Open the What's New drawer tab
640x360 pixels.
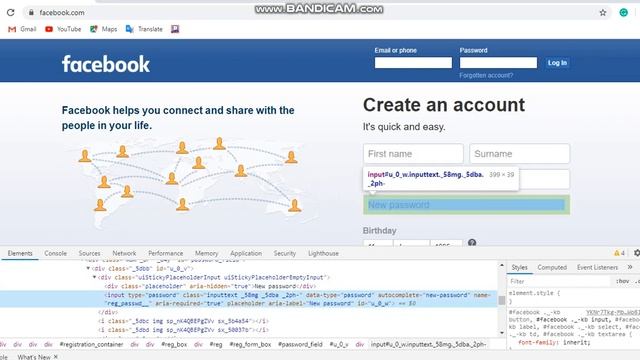click(34, 357)
